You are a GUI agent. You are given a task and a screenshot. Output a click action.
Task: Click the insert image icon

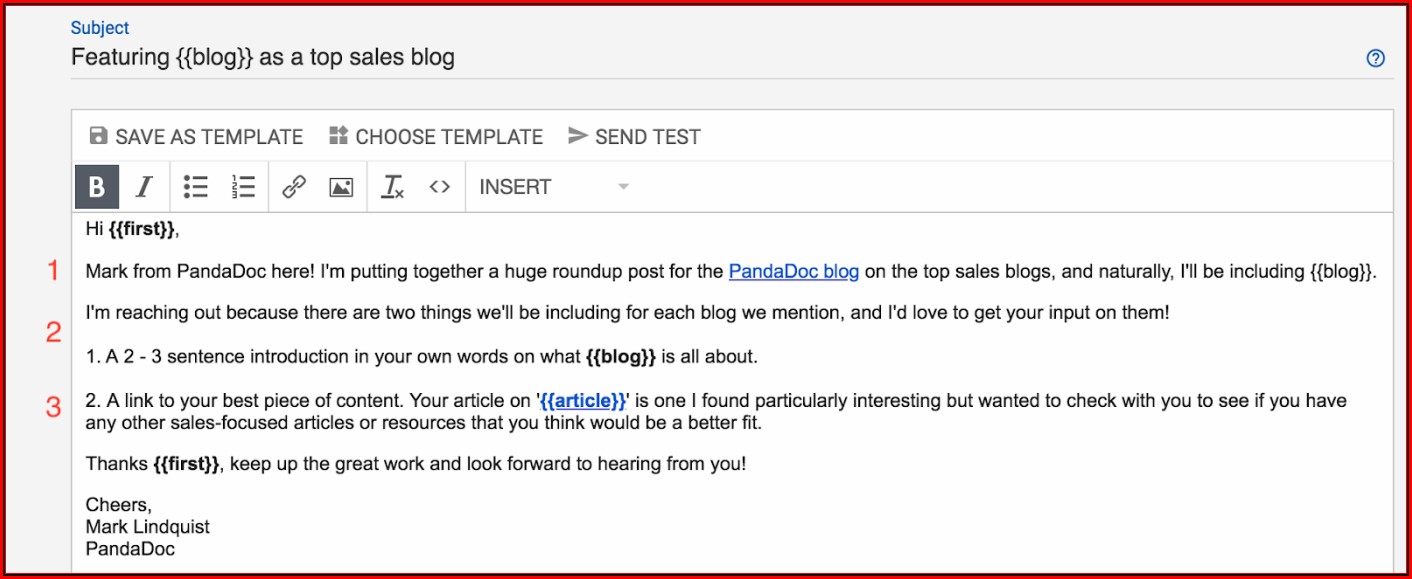click(x=341, y=187)
